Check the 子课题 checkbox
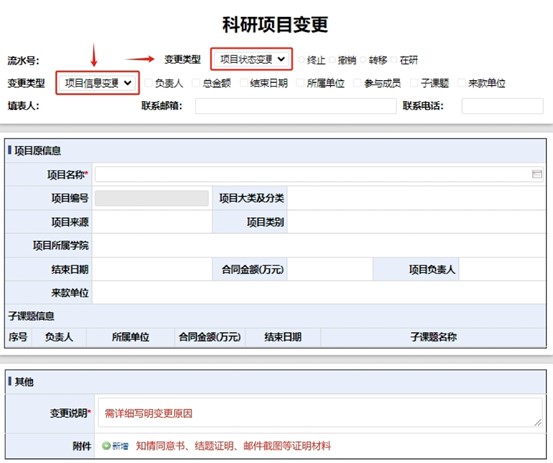 (x=414, y=83)
